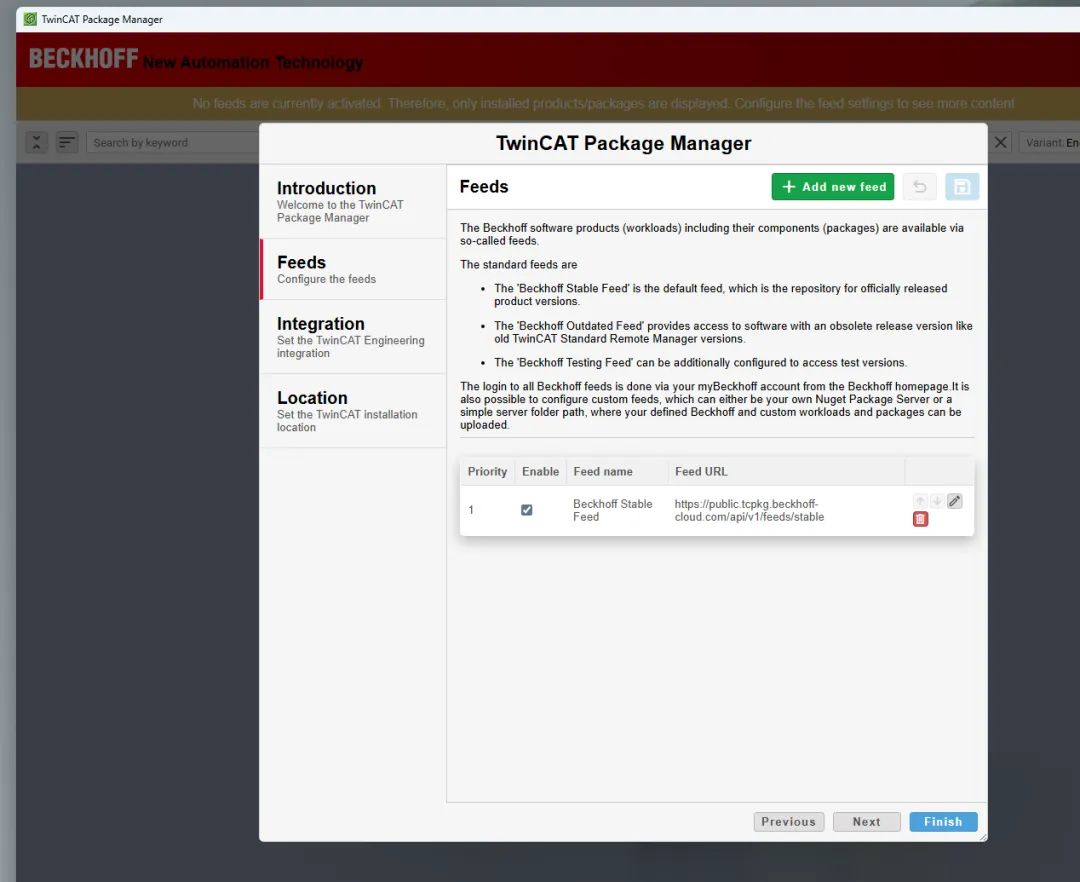Viewport: 1080px width, 882px height.
Task: Click the sort lines icon in background toolbar
Action: 67,143
